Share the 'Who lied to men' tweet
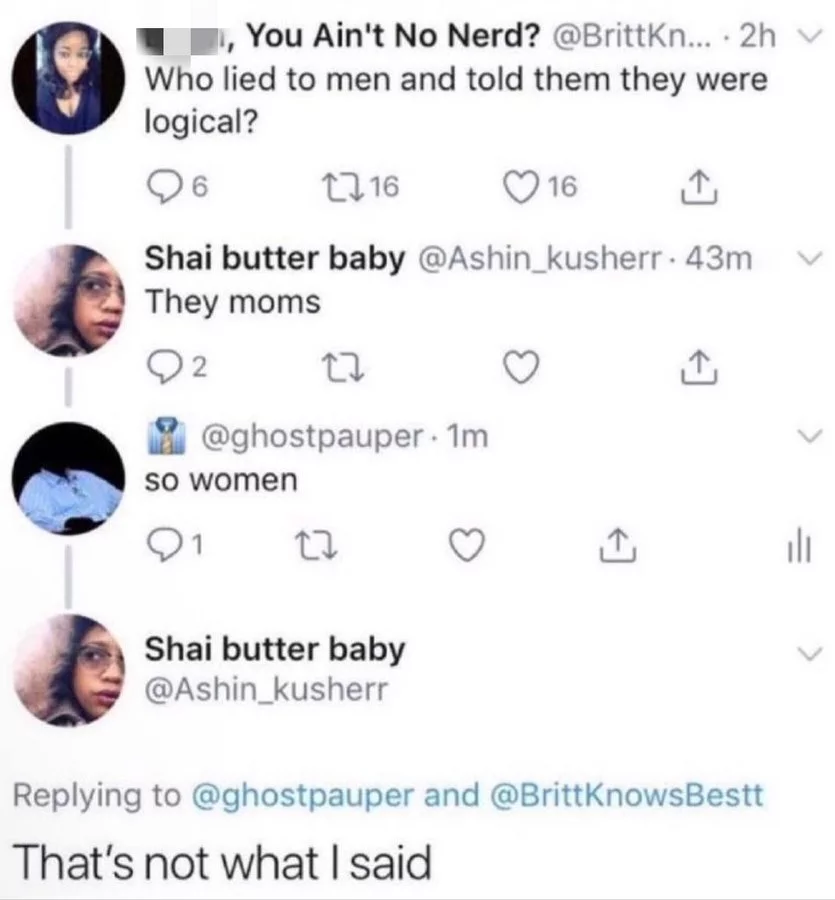 tap(698, 188)
